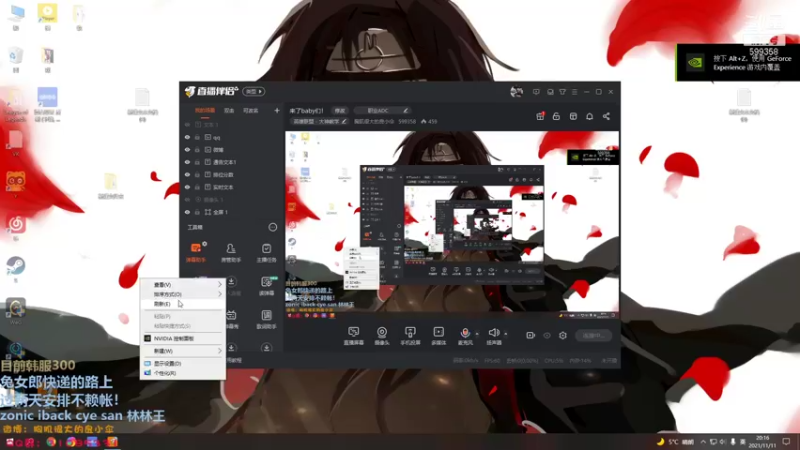Open 个性化(R) personalize entry
The height and width of the screenshot is (450, 800).
tap(183, 373)
